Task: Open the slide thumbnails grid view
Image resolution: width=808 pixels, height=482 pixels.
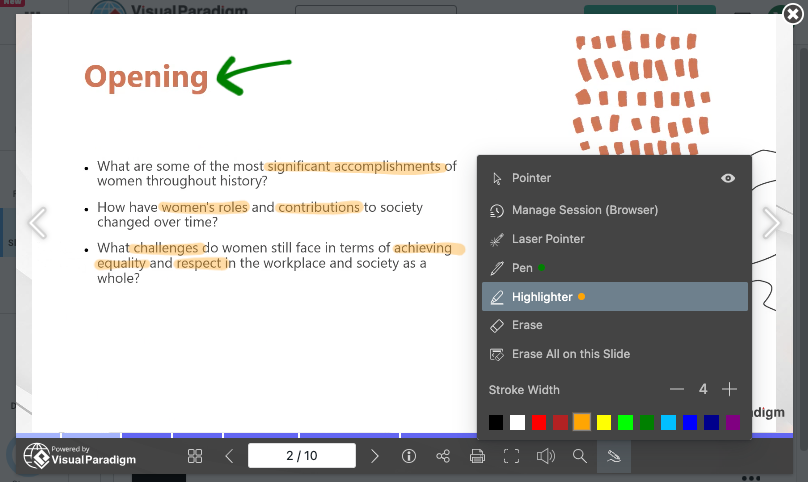Action: point(195,456)
